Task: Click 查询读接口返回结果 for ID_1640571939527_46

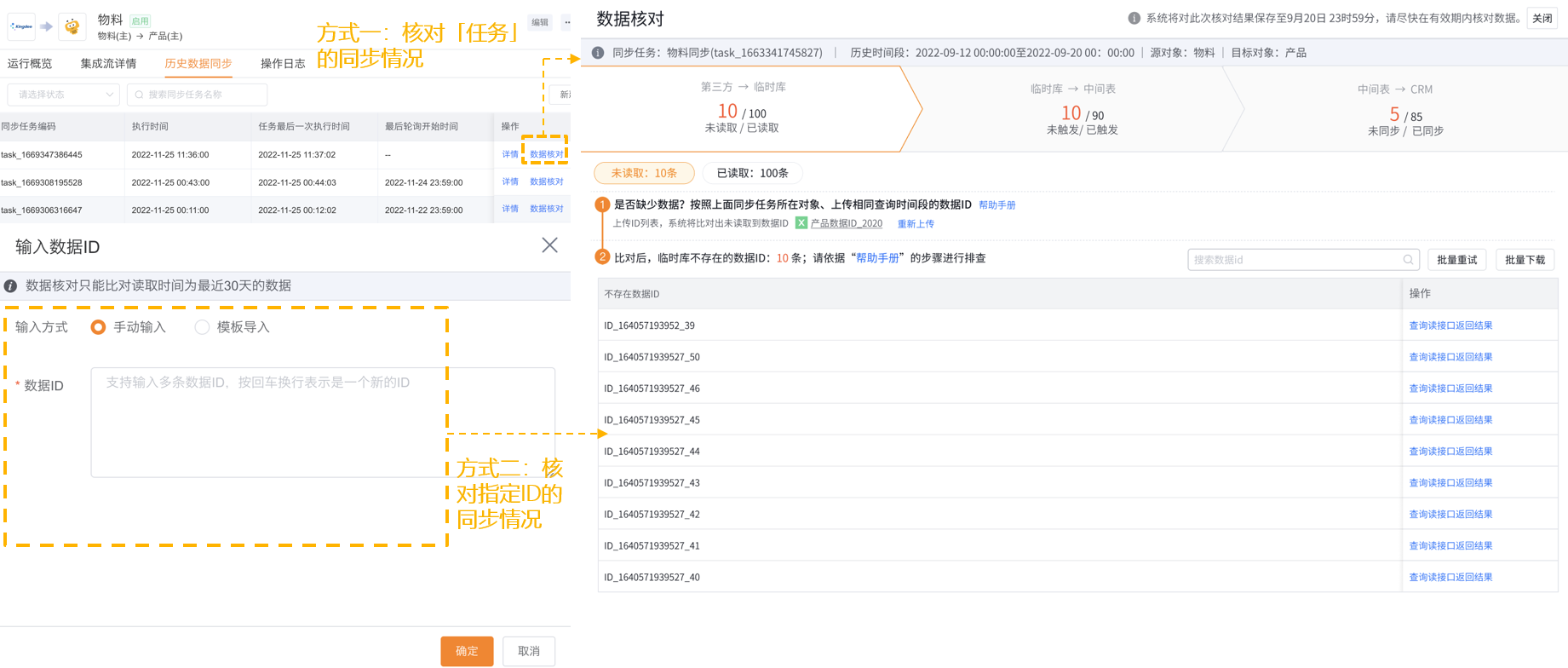Action: tap(1450, 389)
